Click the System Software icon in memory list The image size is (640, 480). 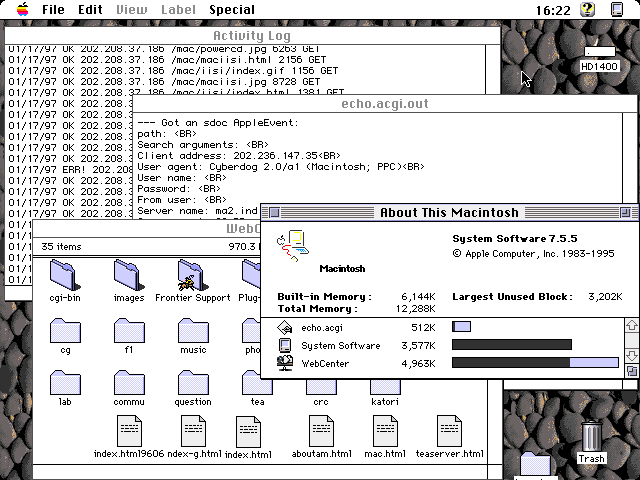284,345
